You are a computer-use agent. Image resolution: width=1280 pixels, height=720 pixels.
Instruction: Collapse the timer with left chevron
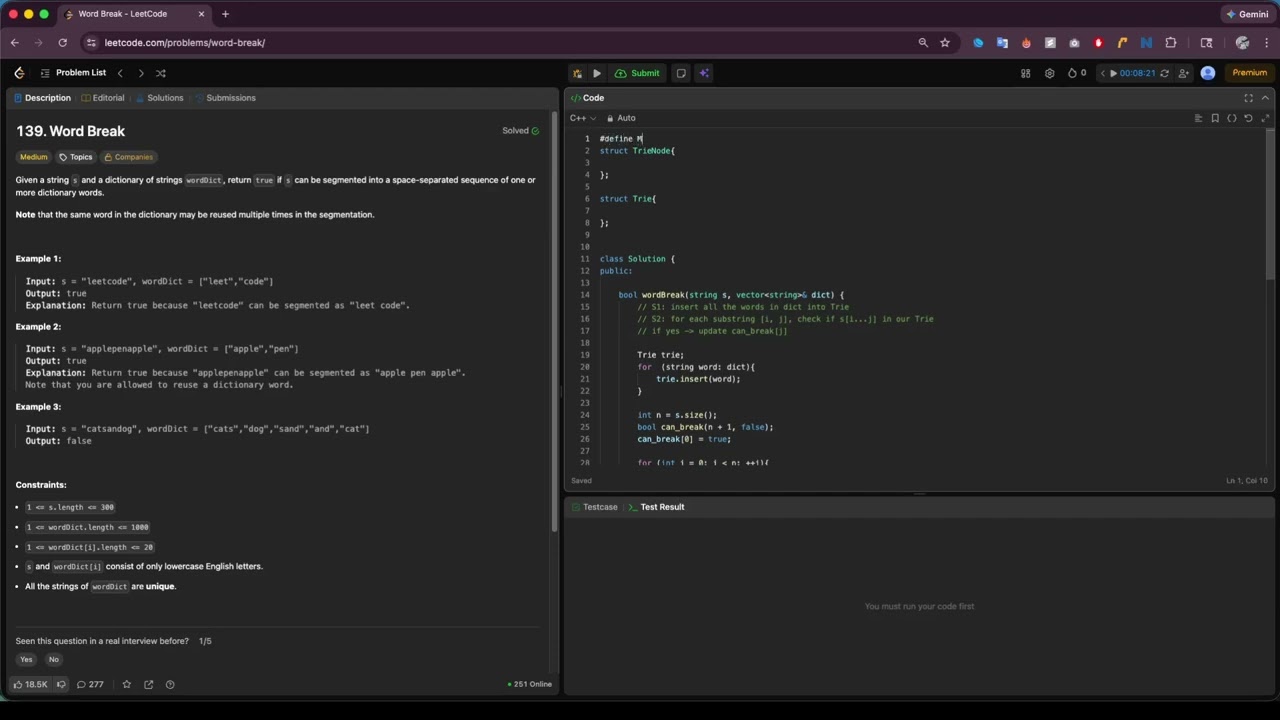pos(1102,73)
